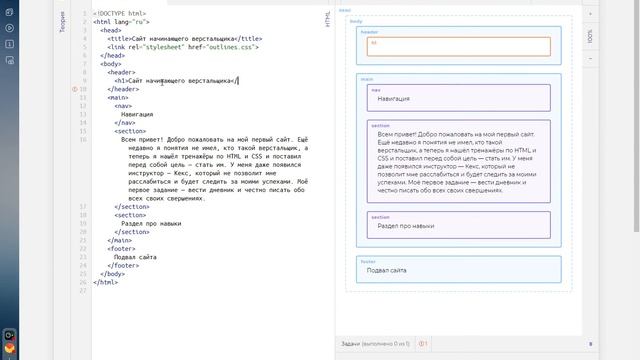This screenshot has width=640, height=360.
Task: Click the </html> closing tag line
Action: pyautogui.click(x=105, y=282)
